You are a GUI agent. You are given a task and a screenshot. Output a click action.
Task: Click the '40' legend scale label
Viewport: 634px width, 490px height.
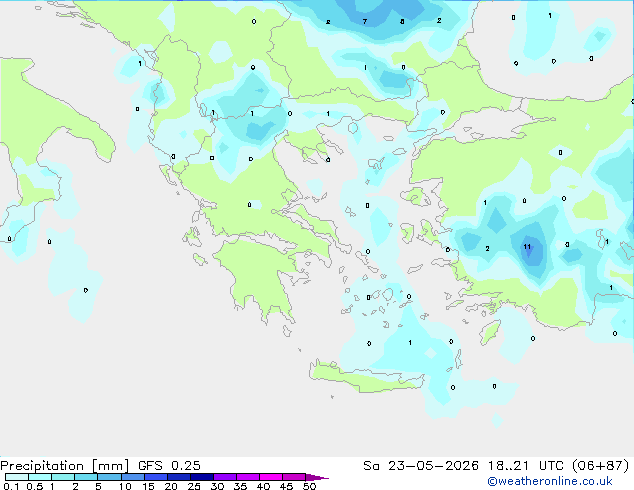[263, 486]
